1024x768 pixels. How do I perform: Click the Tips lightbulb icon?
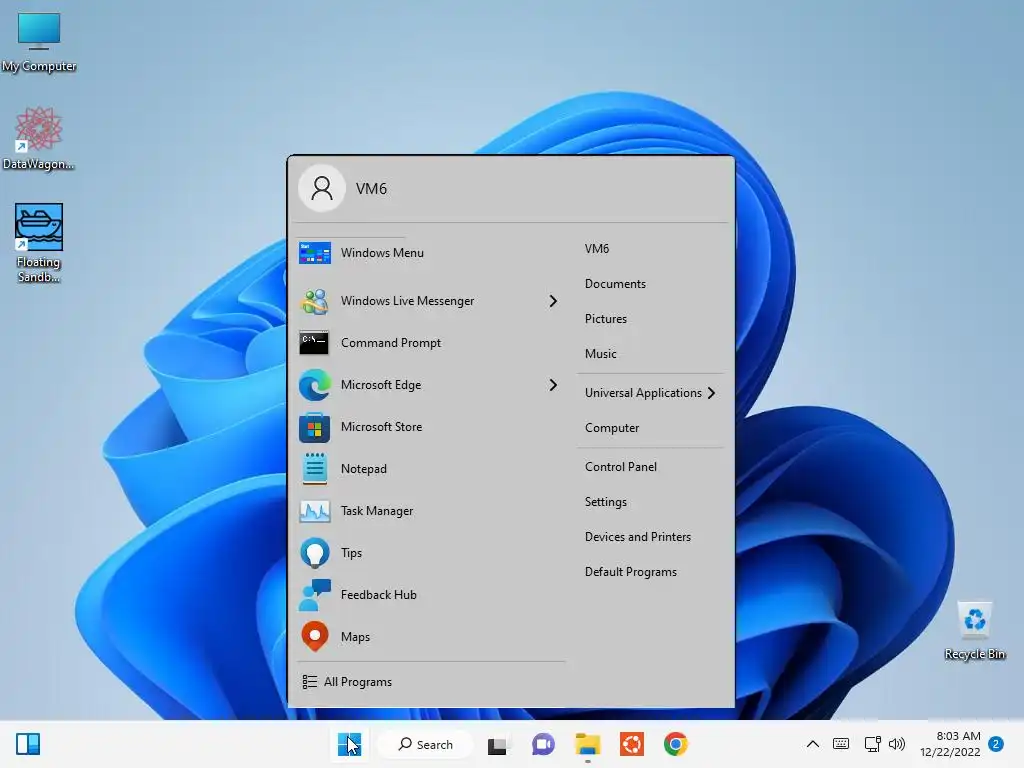pyautogui.click(x=314, y=552)
